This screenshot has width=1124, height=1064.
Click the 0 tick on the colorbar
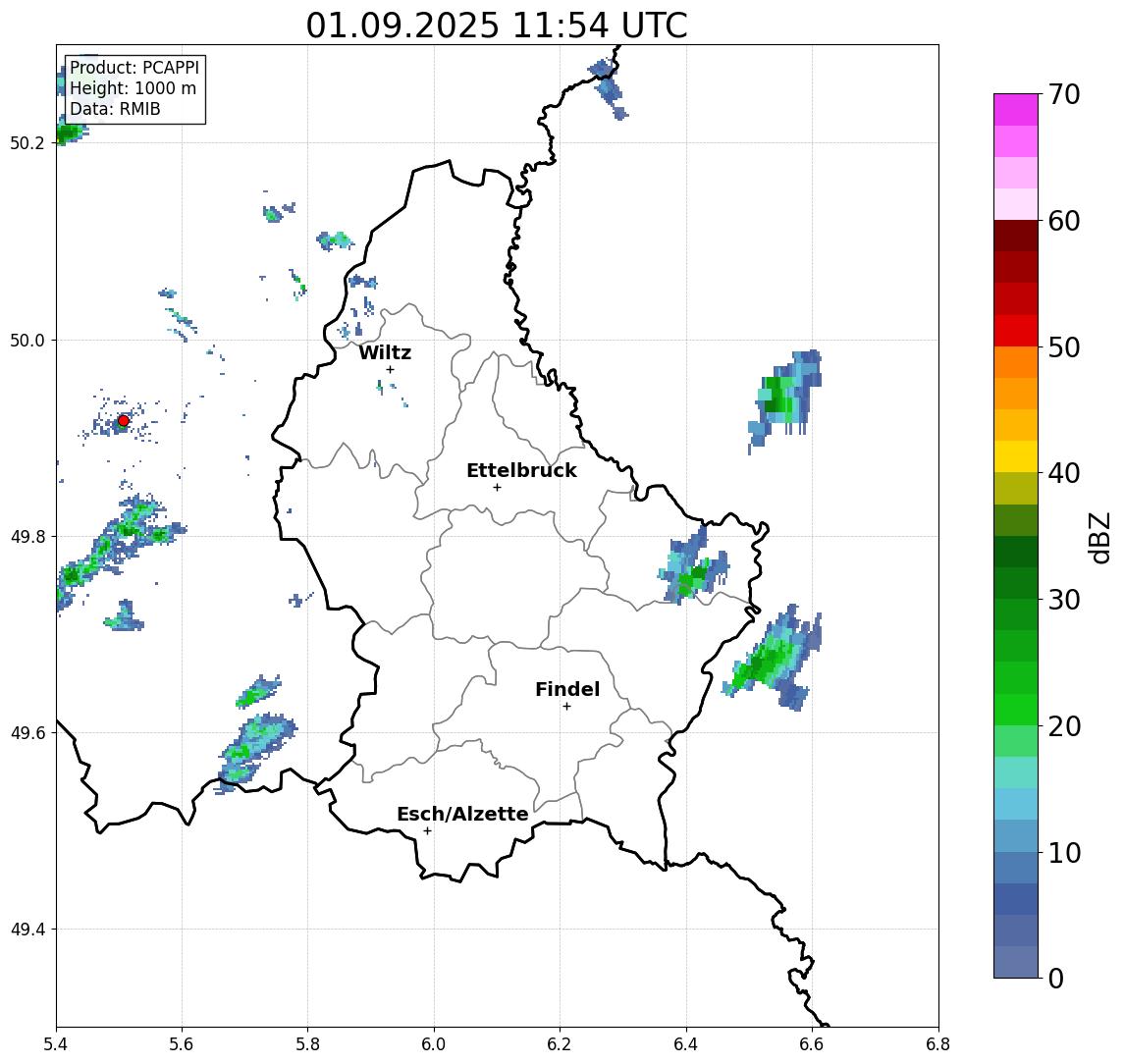click(1056, 978)
